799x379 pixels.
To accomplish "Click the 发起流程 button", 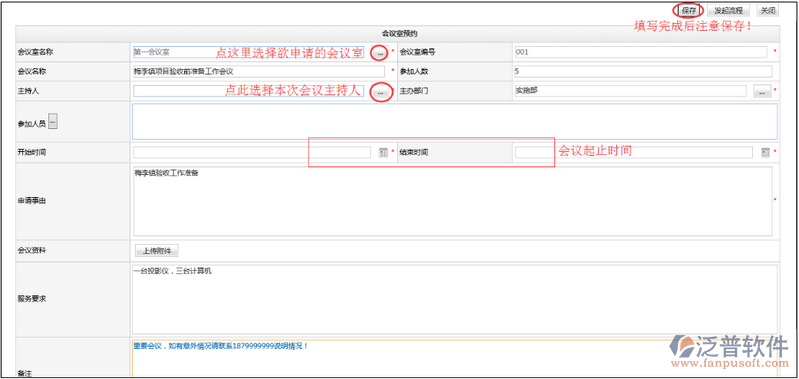I will coord(728,11).
